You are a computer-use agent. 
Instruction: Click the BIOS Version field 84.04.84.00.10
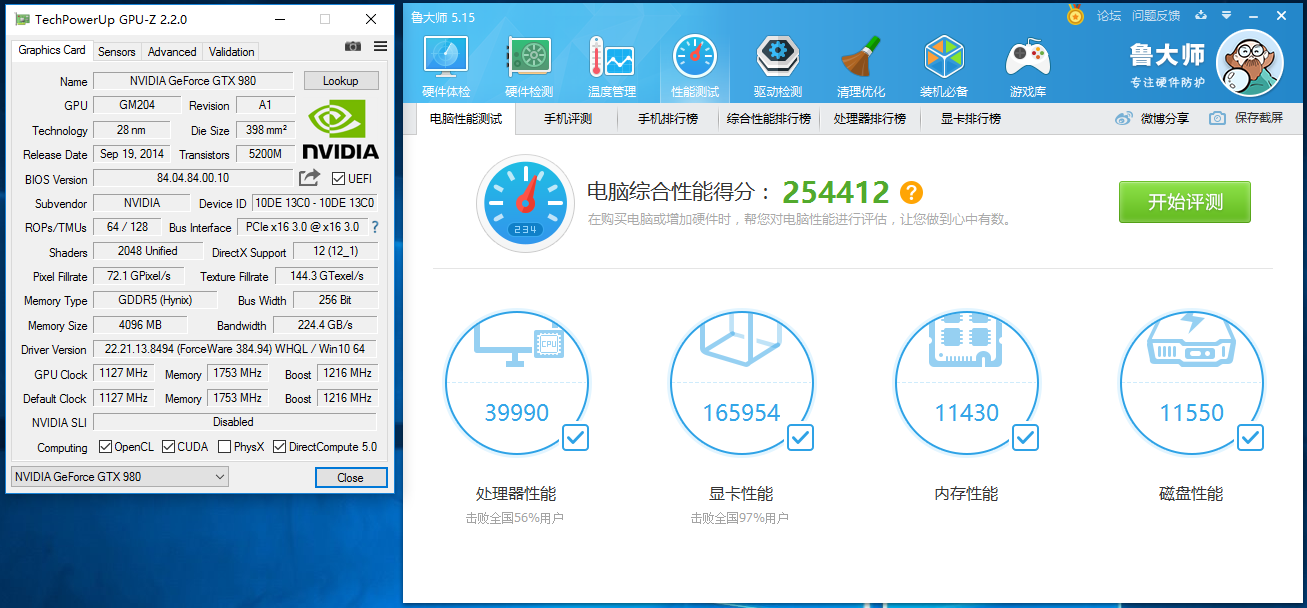point(193,178)
